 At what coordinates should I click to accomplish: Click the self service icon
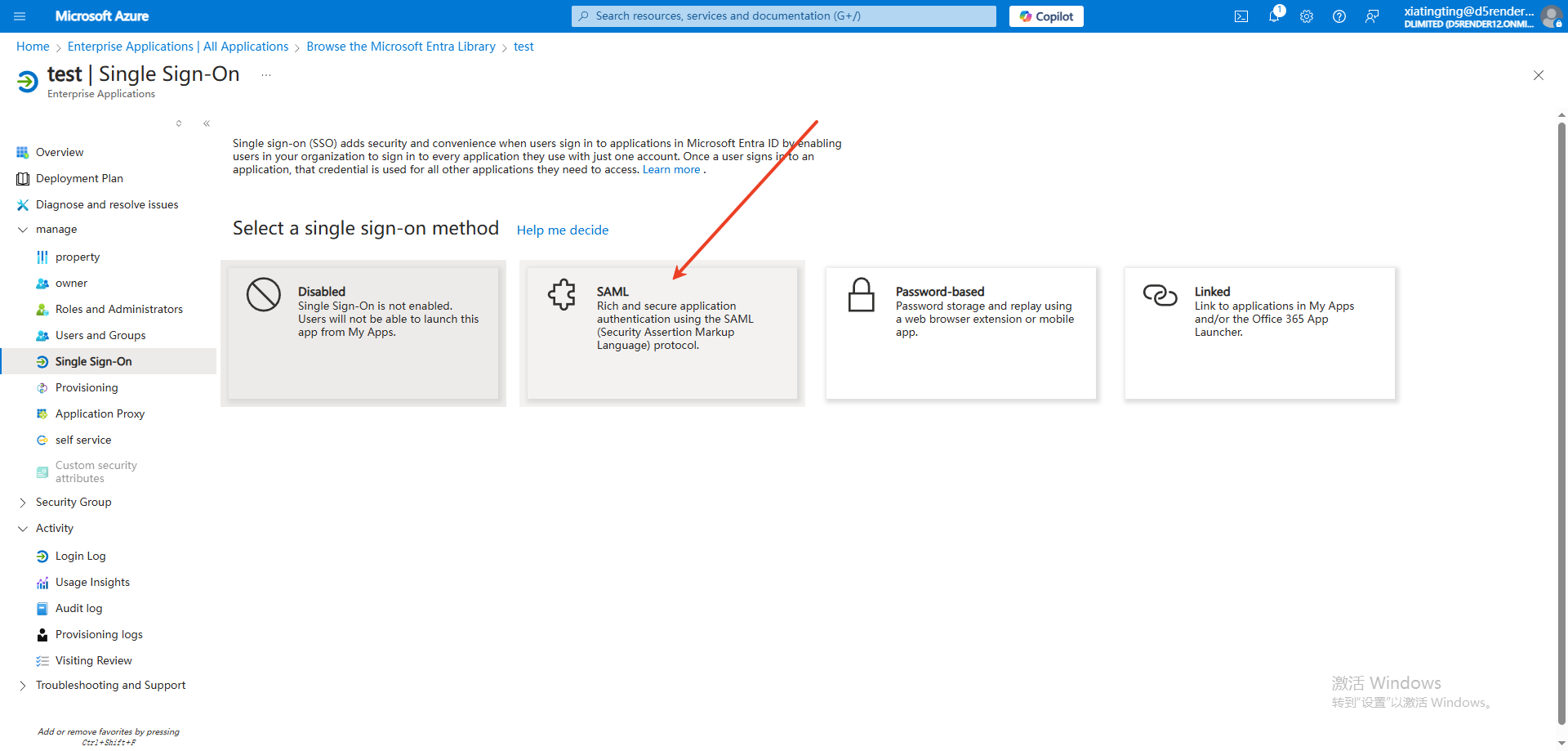[x=42, y=440]
